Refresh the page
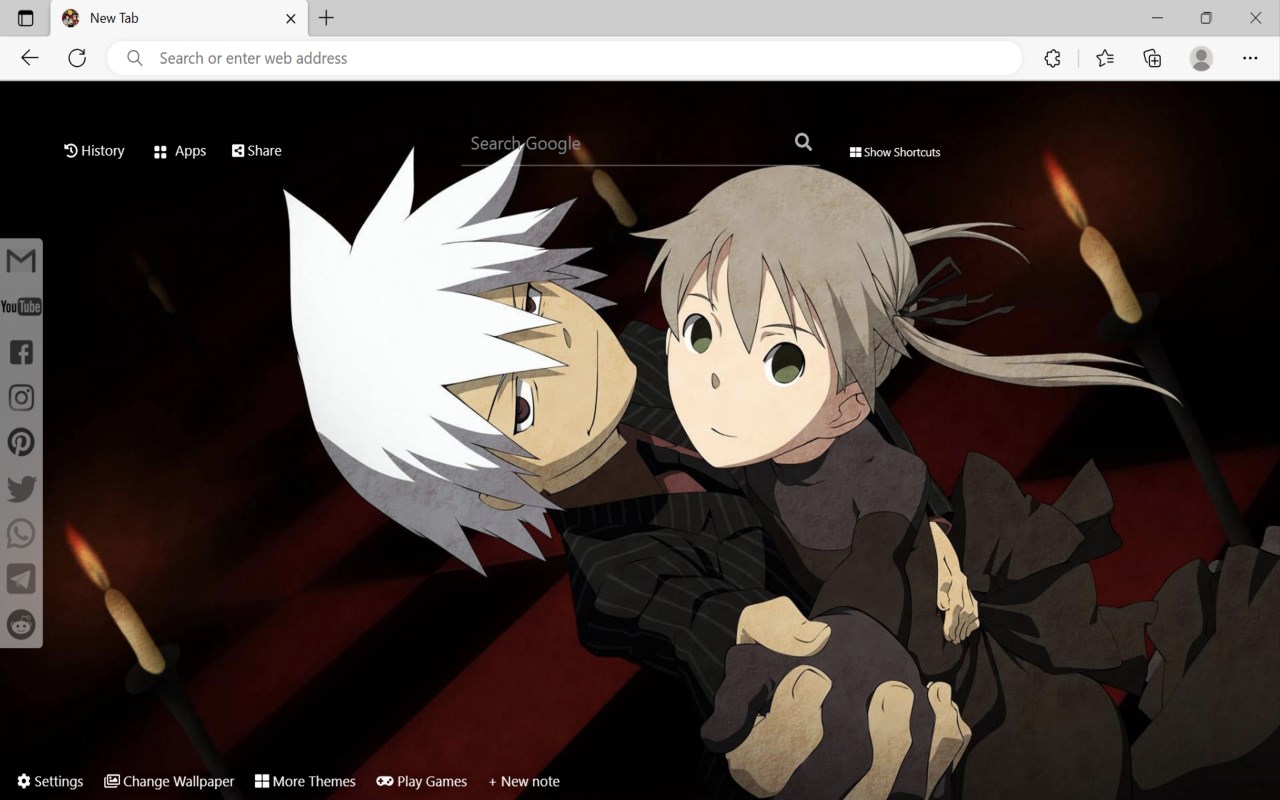Screen dimensions: 1280x800 (77, 58)
